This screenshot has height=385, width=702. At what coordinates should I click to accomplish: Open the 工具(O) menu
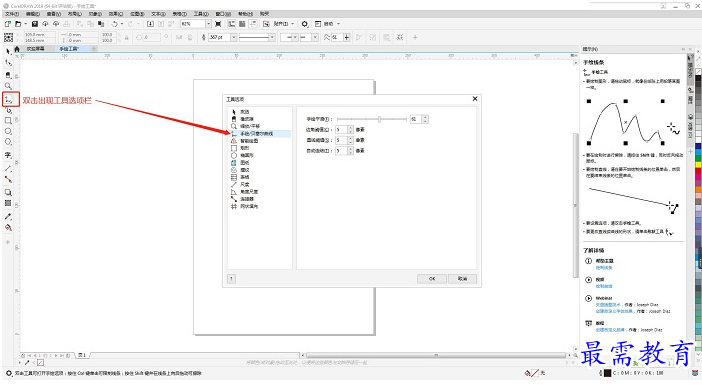coord(201,14)
